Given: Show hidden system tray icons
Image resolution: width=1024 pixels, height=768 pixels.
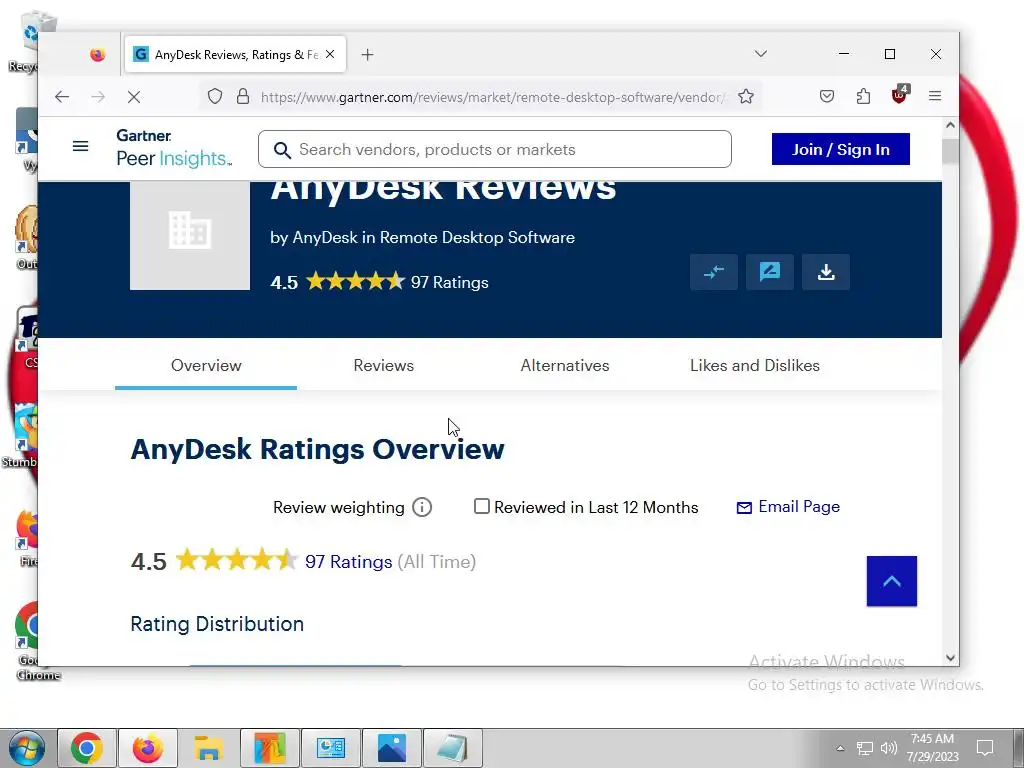Looking at the screenshot, I should (840, 748).
